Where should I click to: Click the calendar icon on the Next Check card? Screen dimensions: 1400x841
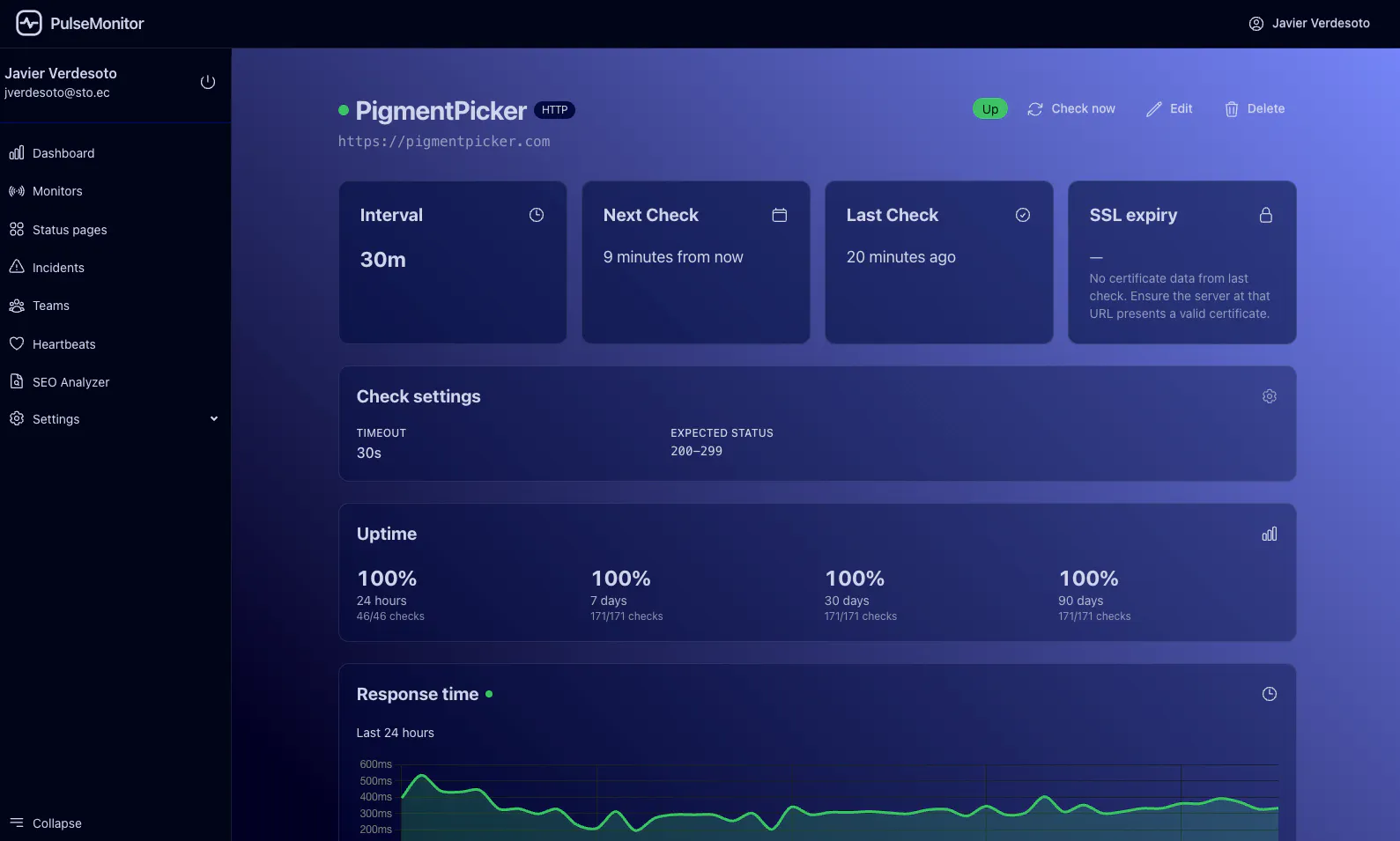tap(780, 215)
